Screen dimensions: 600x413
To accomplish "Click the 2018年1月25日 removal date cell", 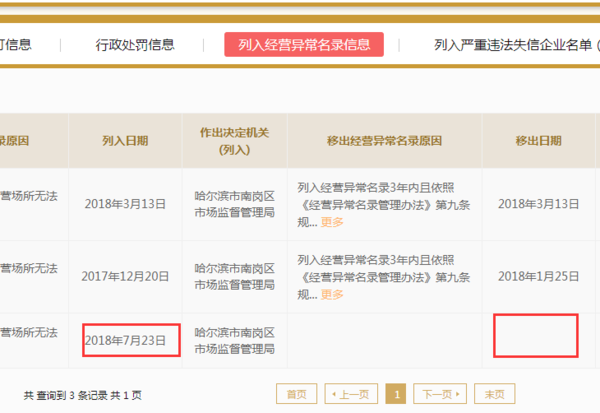I will coord(538,276).
